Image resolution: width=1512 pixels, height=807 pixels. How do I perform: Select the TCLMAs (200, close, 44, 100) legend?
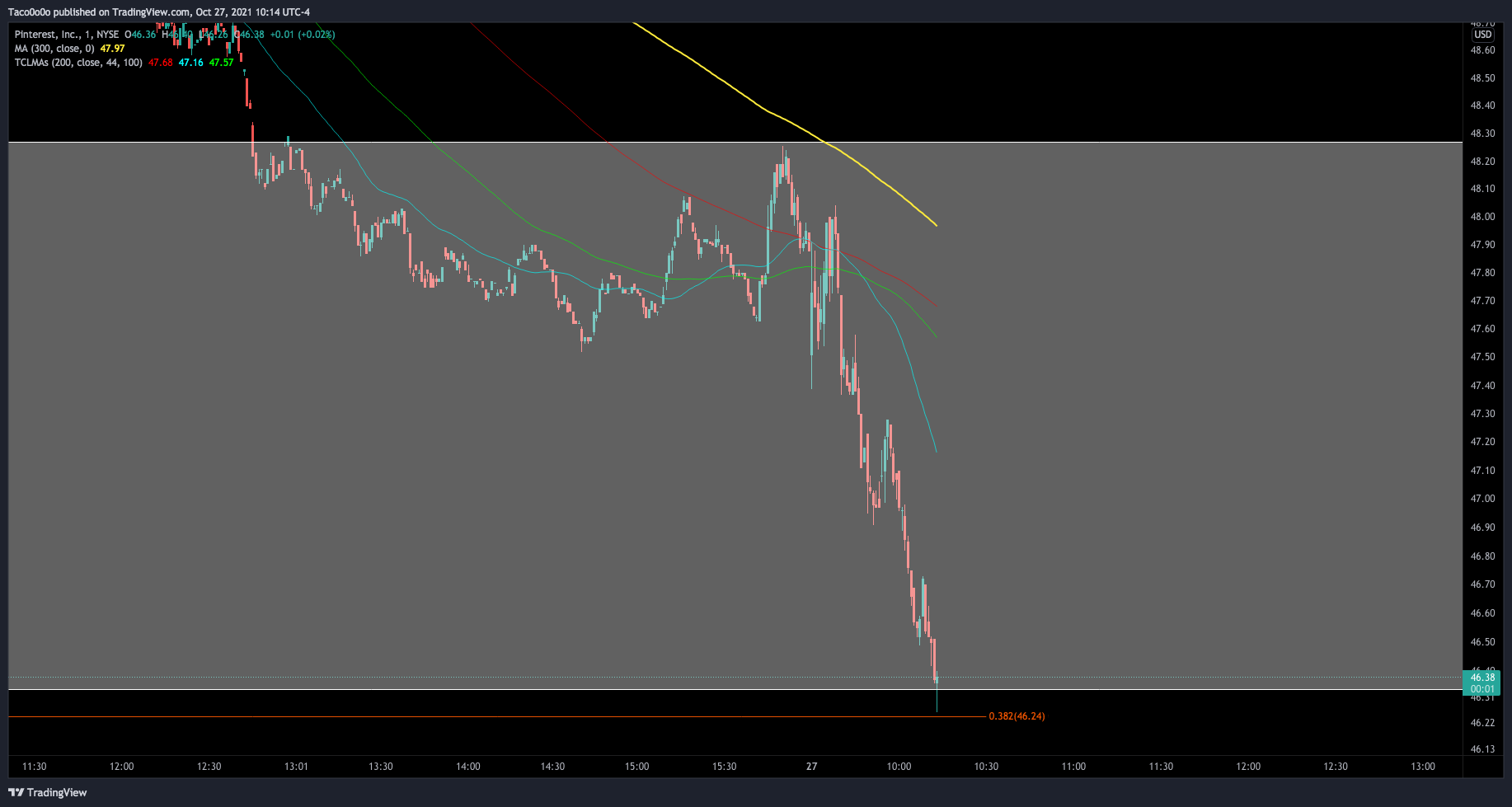click(x=78, y=63)
